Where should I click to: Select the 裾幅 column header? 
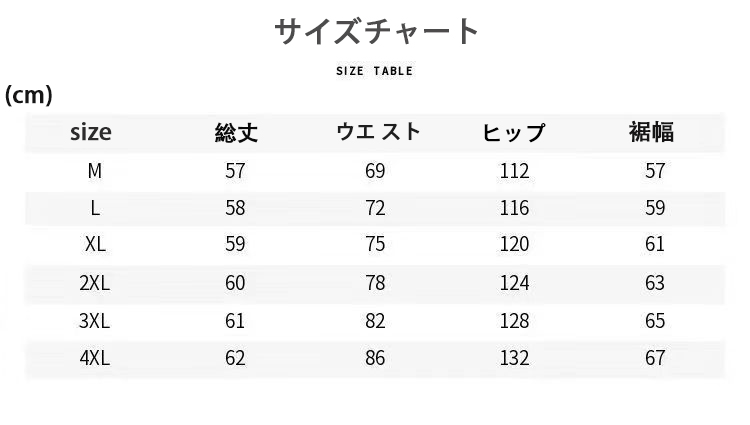pos(651,132)
